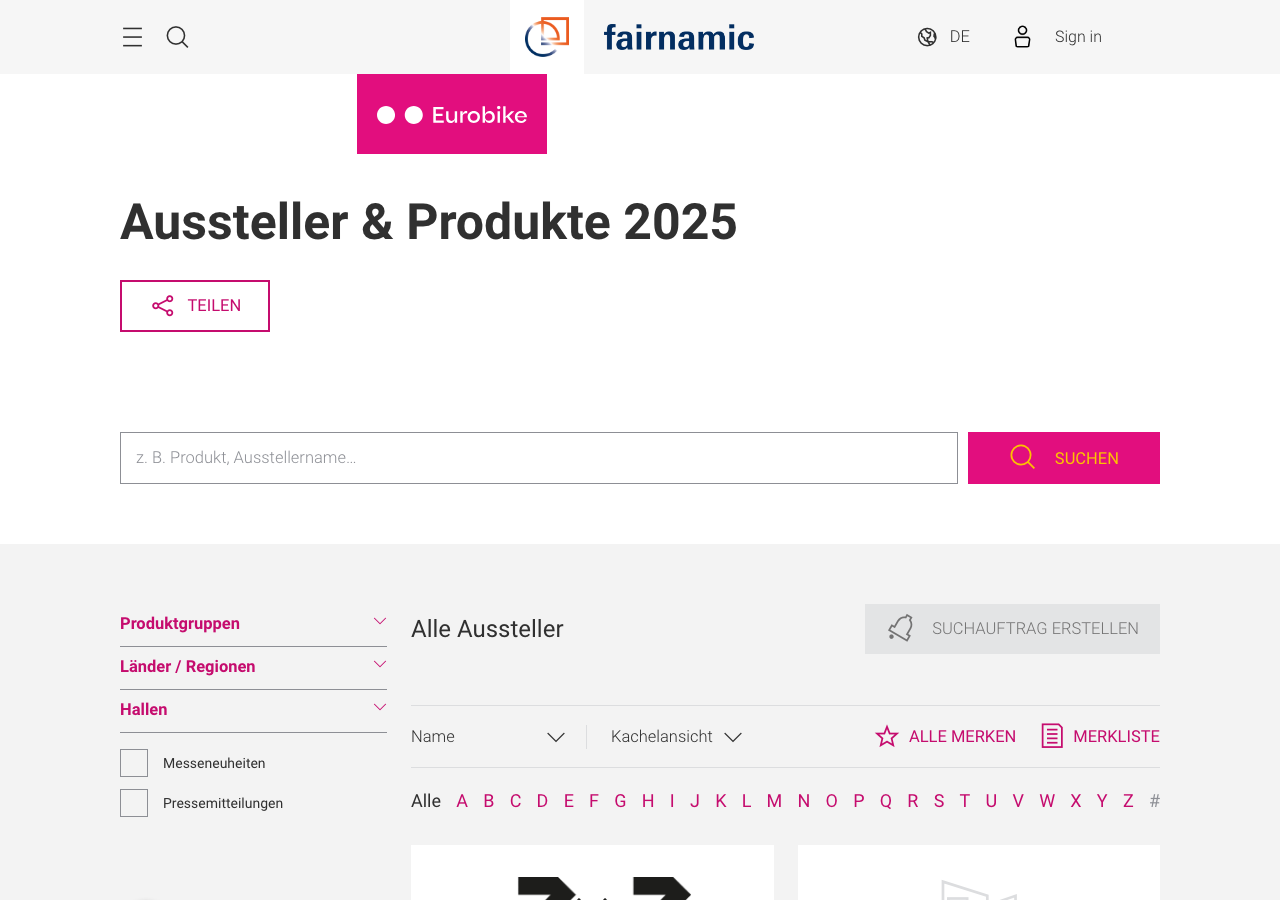Toggle the Eurobike event badge
Screen dimensions: 1280x900
point(452,113)
